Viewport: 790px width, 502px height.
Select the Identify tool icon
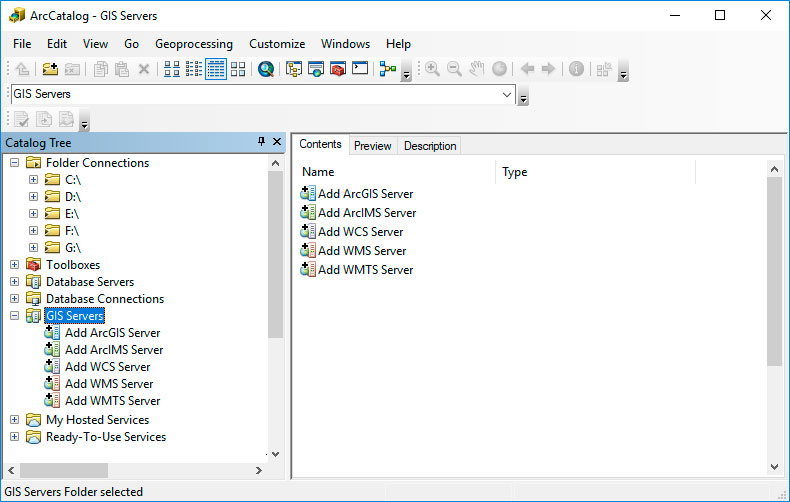tap(576, 69)
